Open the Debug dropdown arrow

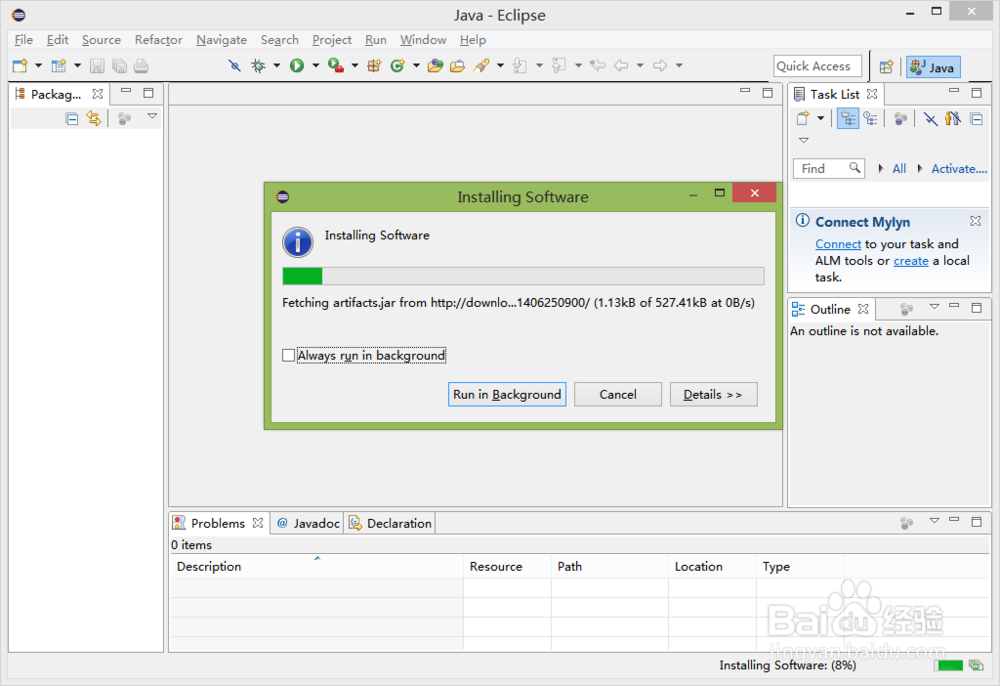pyautogui.click(x=277, y=66)
